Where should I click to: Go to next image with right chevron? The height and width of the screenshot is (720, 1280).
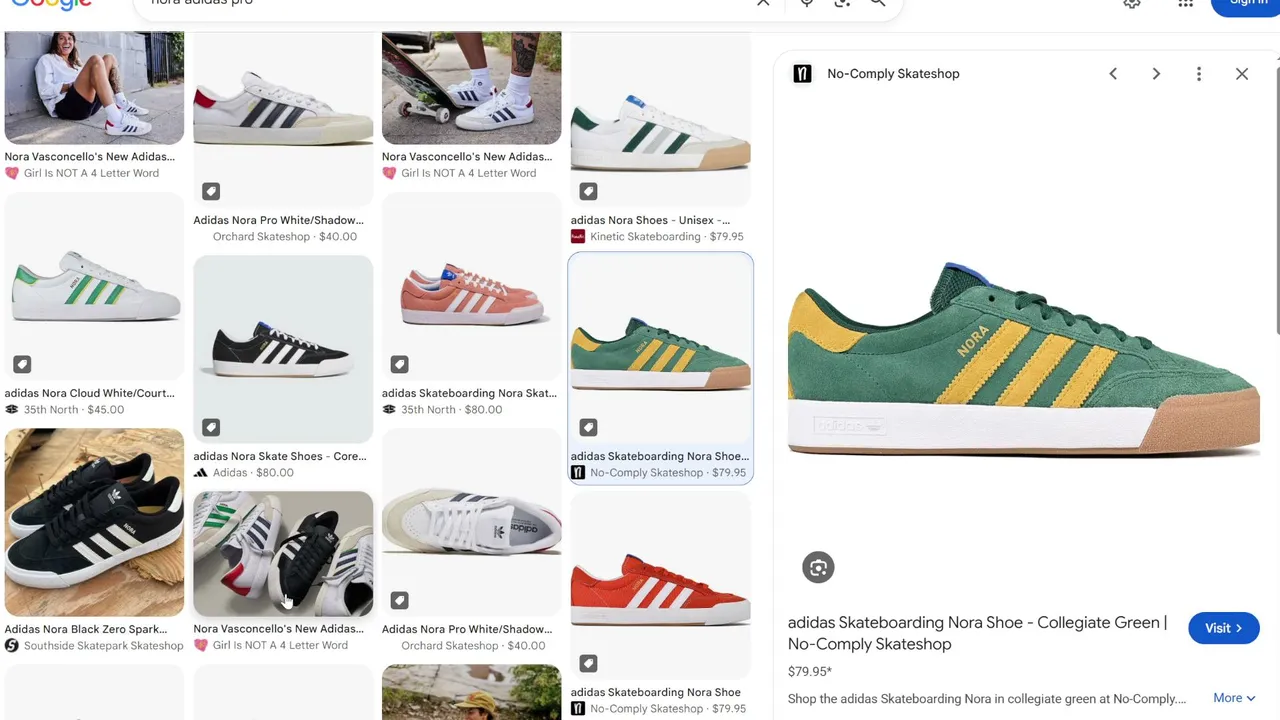[x=1156, y=74]
